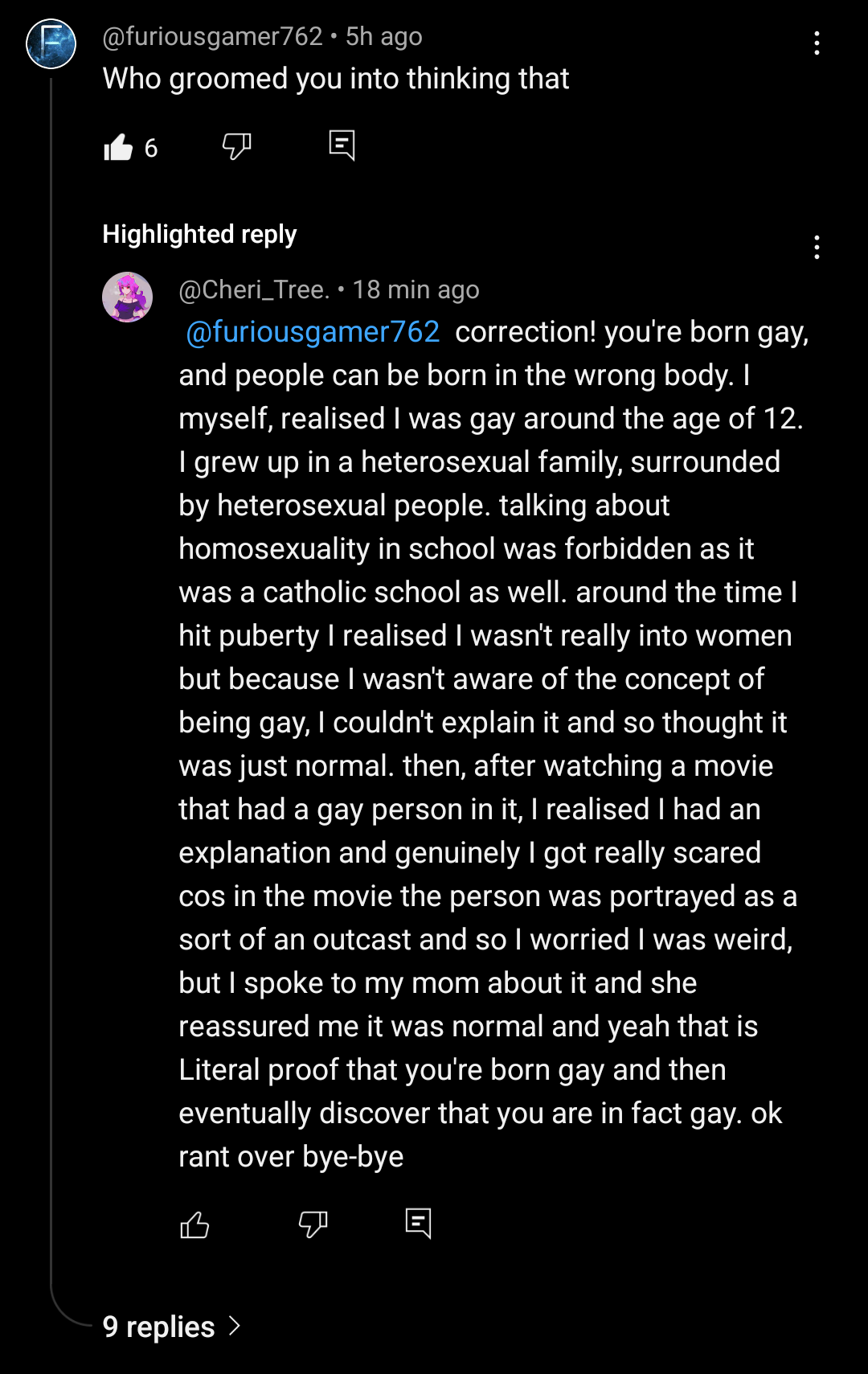This screenshot has height=1374, width=868.
Task: Tap the '18 min ago' timestamp
Action: 416,289
